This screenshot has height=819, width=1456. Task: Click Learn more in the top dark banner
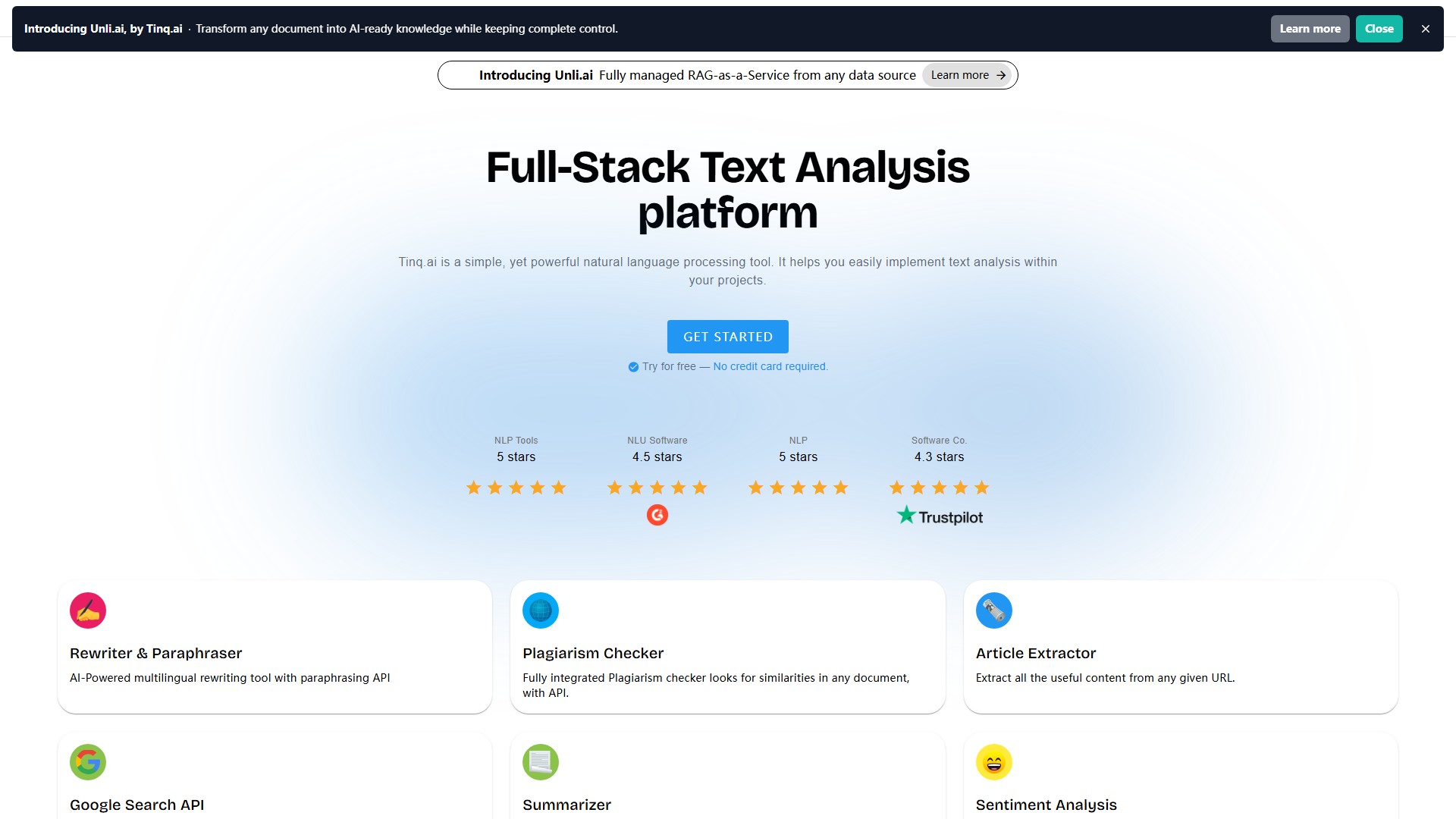(x=1310, y=28)
